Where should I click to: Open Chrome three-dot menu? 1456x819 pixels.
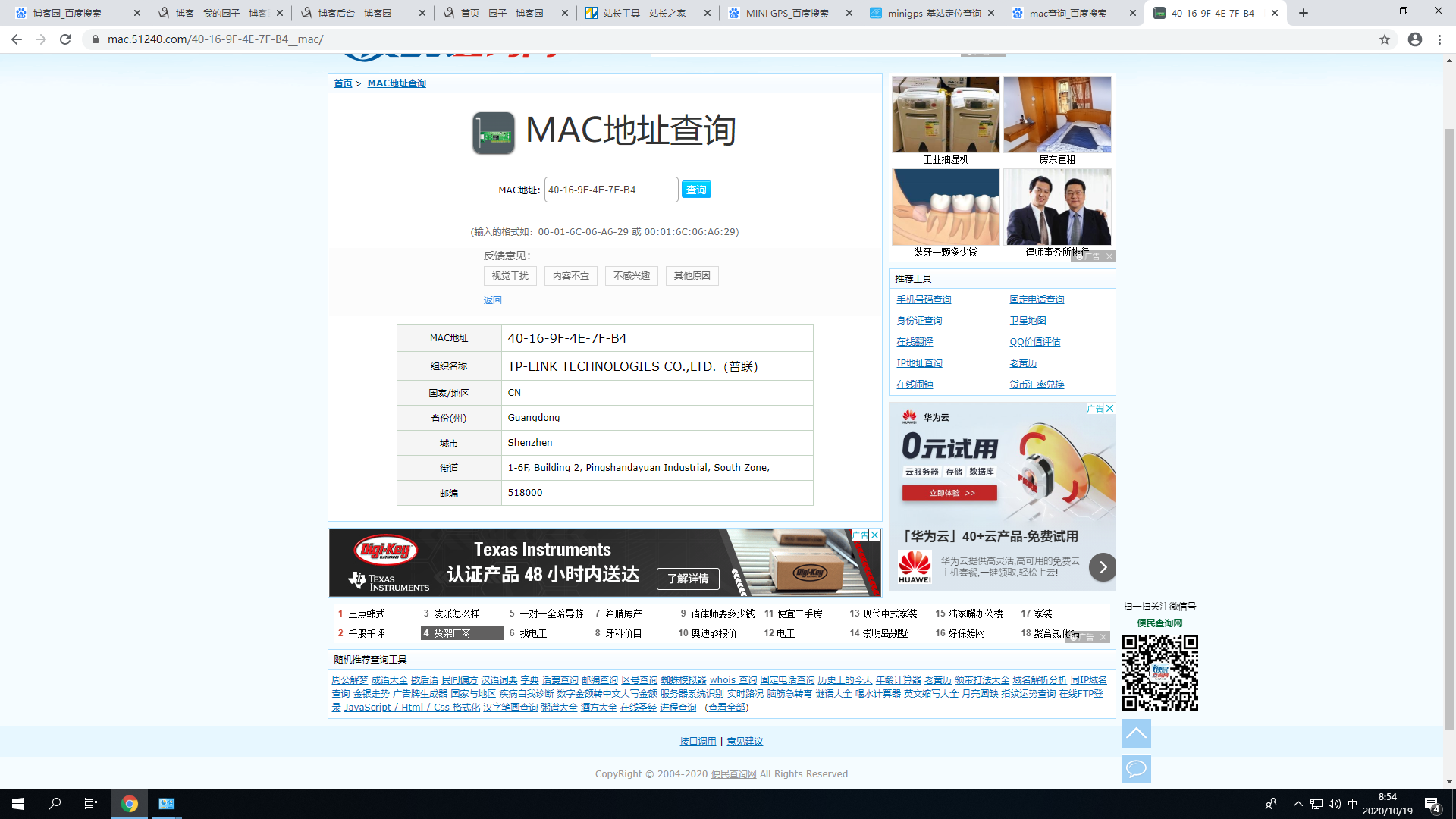[1439, 39]
